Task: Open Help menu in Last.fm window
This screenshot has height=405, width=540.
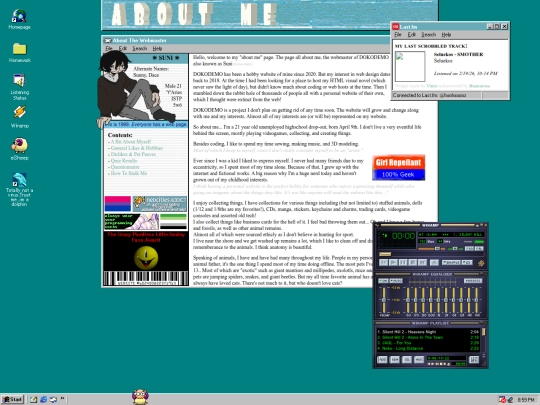Action: 446,34
